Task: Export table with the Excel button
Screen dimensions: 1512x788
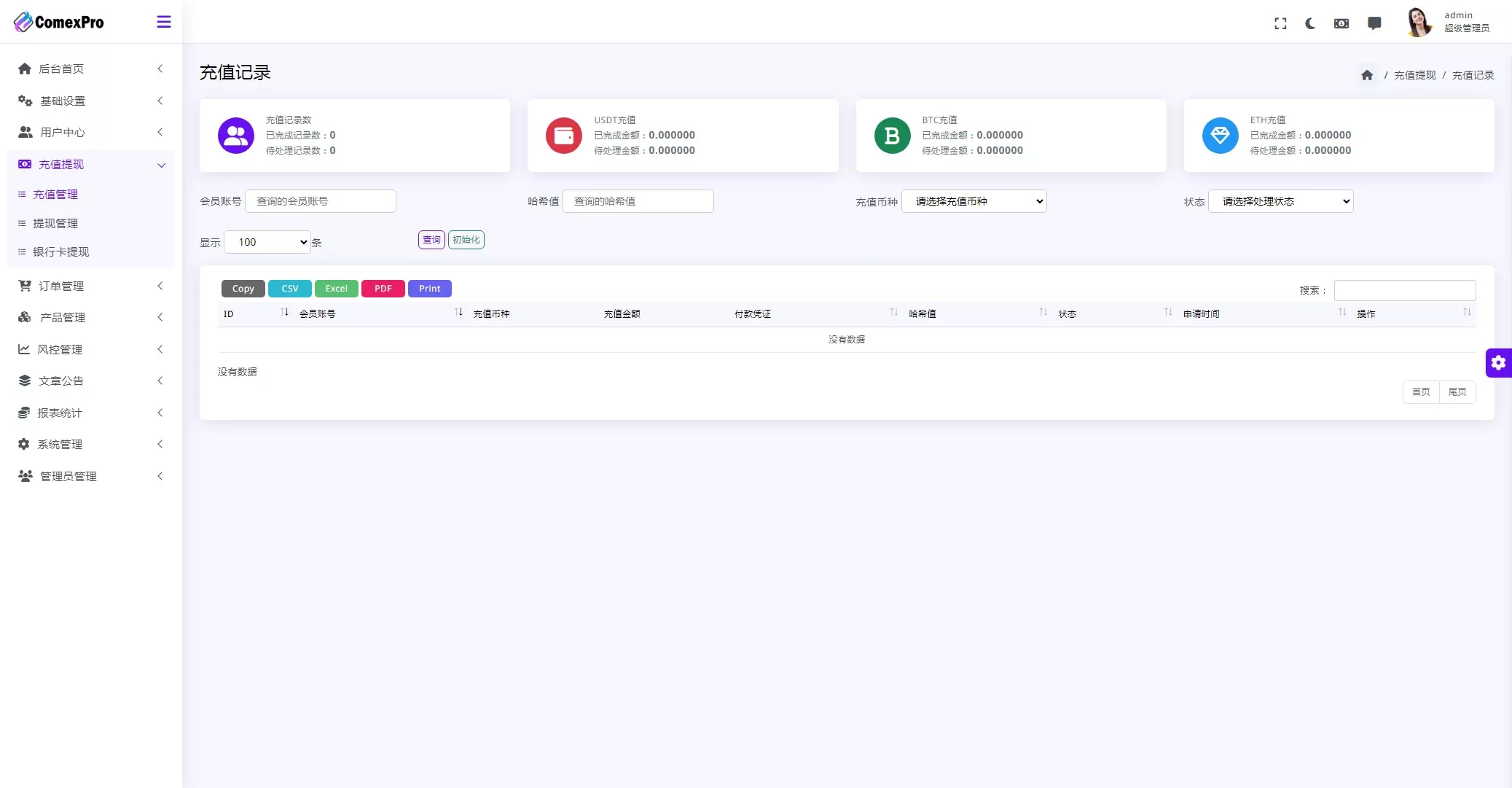Action: click(336, 289)
